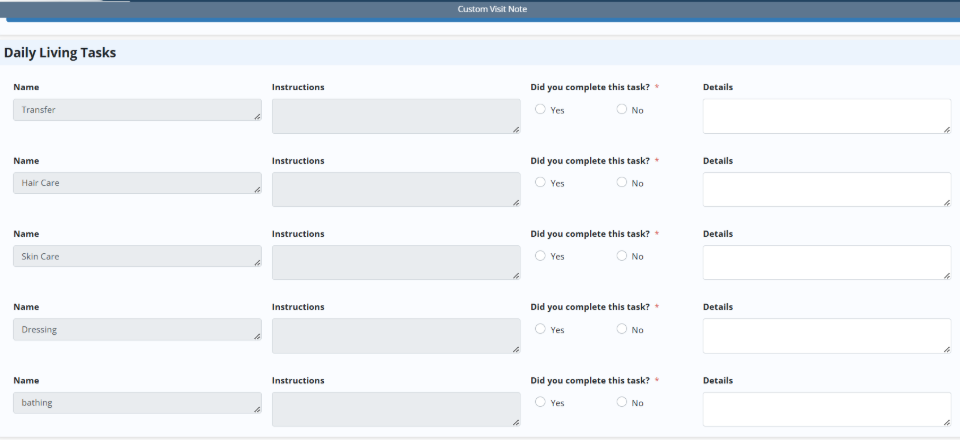Click the Skin Care Name field
The width and height of the screenshot is (960, 440).
(137, 256)
